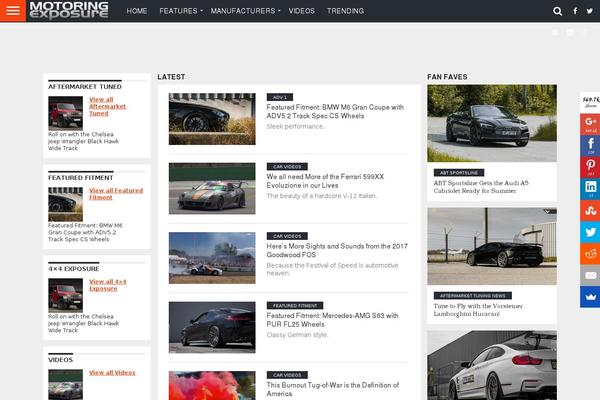This screenshot has height=400, width=600.
Task: Click the Fan Faves section heading
Action: 447,77
